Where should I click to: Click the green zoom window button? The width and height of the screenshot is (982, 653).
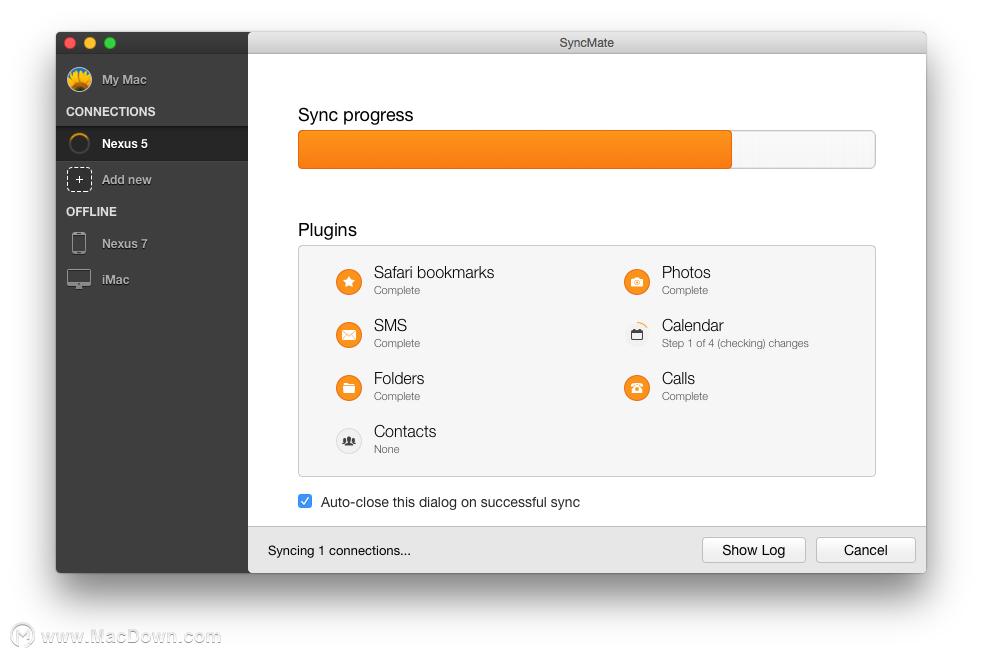pos(110,43)
